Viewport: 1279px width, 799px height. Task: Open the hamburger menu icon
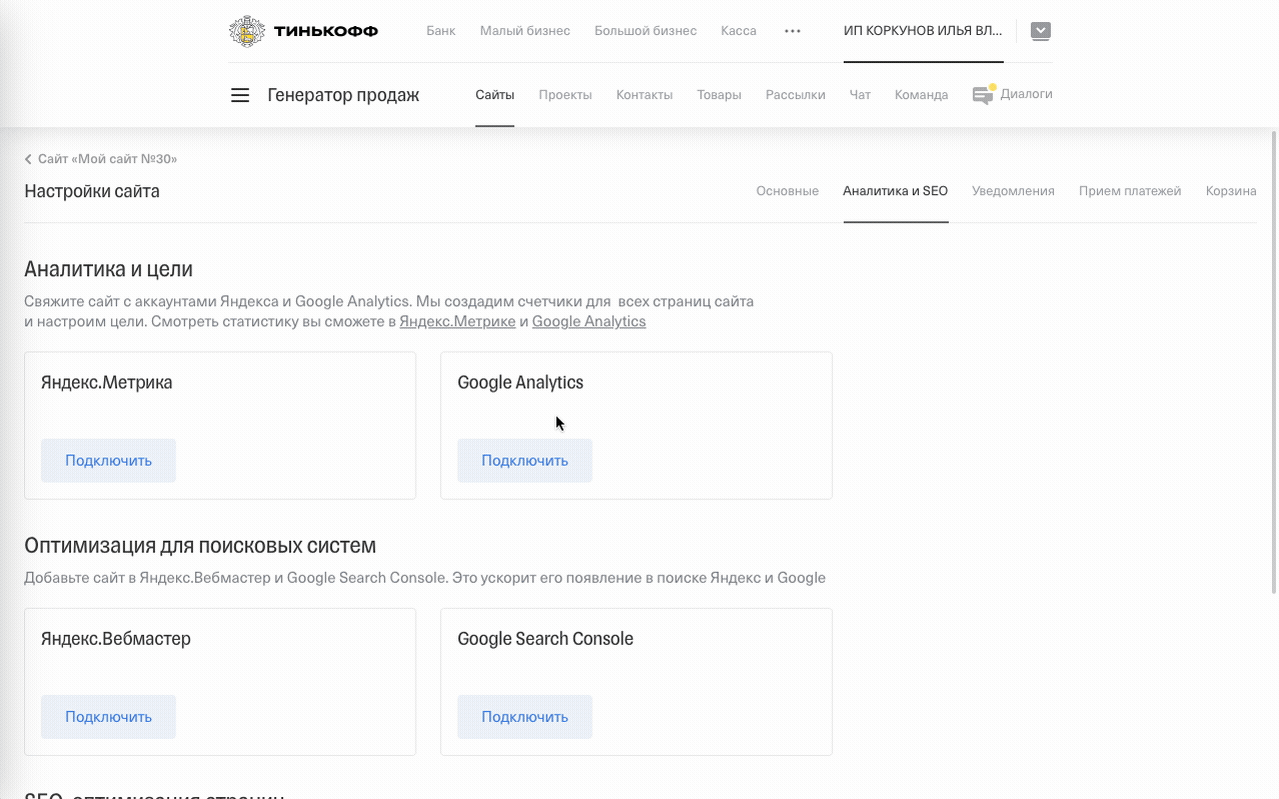click(x=240, y=95)
